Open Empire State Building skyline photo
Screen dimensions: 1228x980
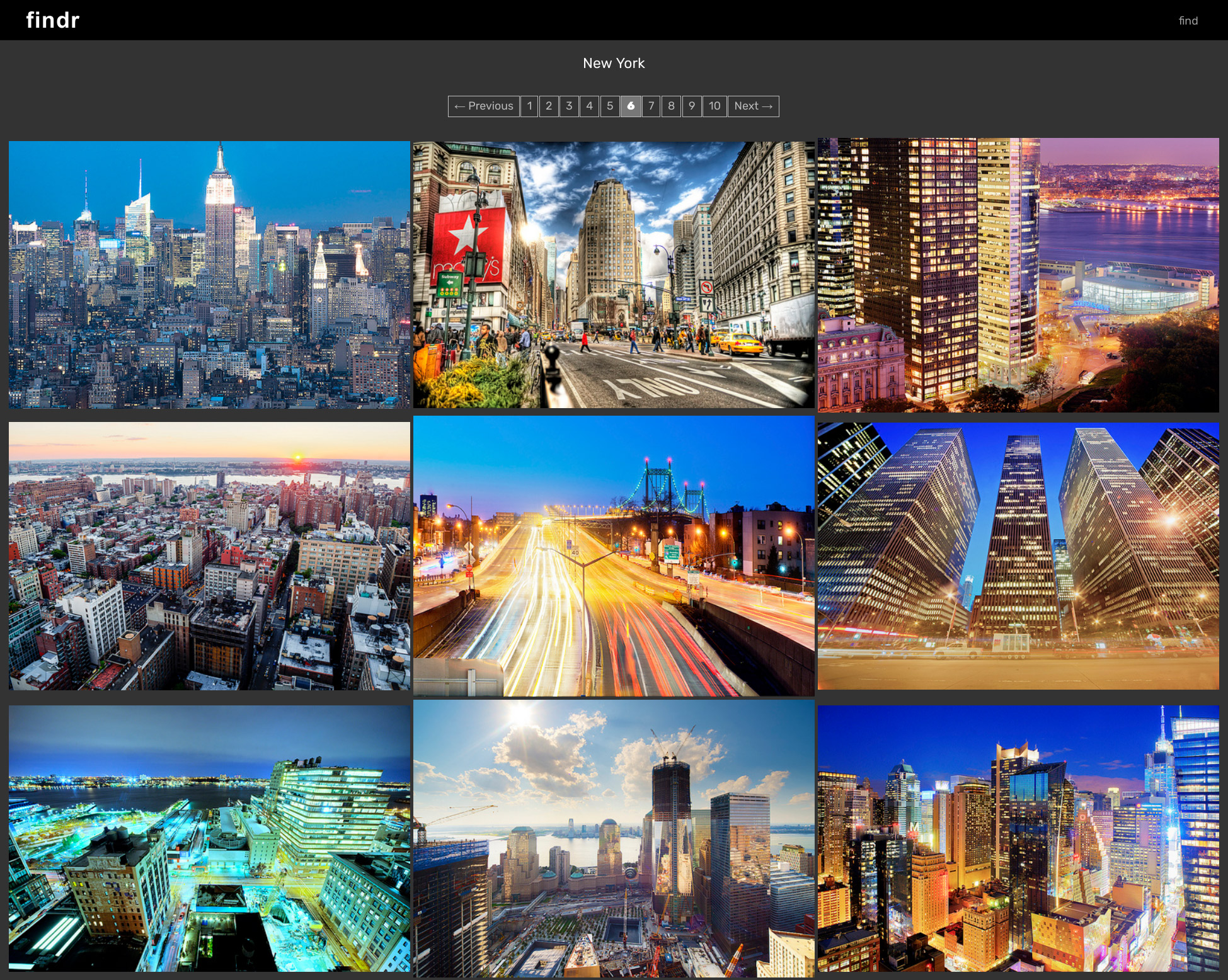(x=209, y=275)
